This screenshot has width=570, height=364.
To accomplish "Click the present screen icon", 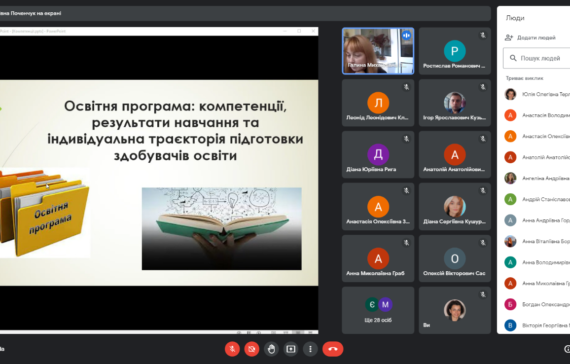I will 291,349.
